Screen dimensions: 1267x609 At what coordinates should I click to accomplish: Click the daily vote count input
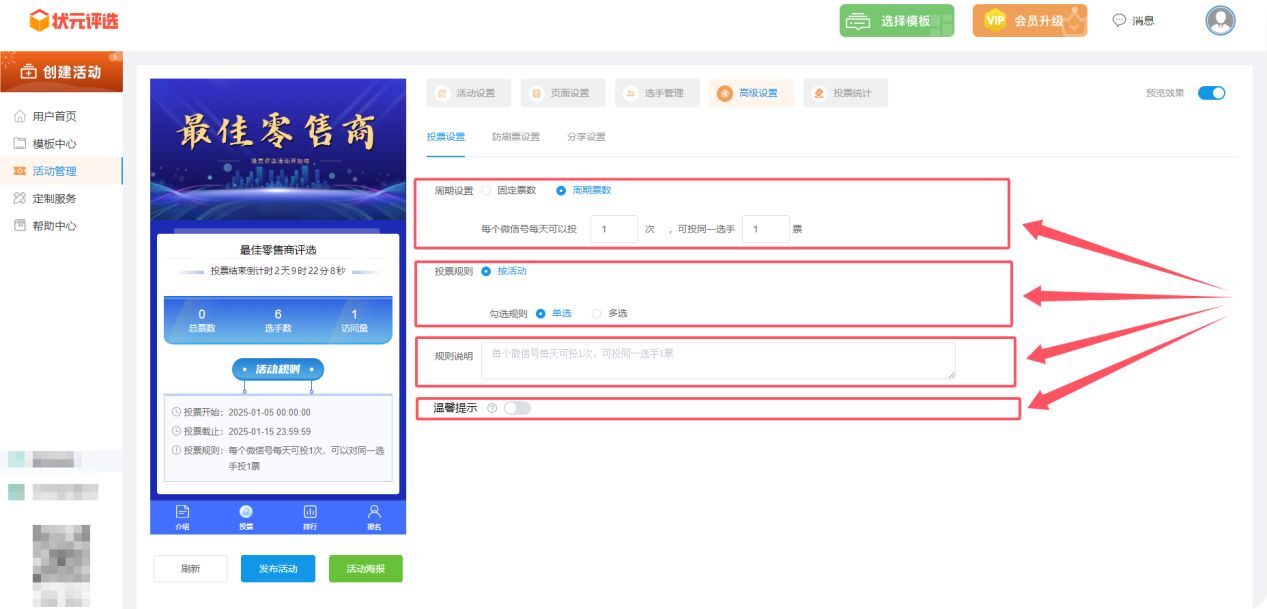tap(614, 229)
